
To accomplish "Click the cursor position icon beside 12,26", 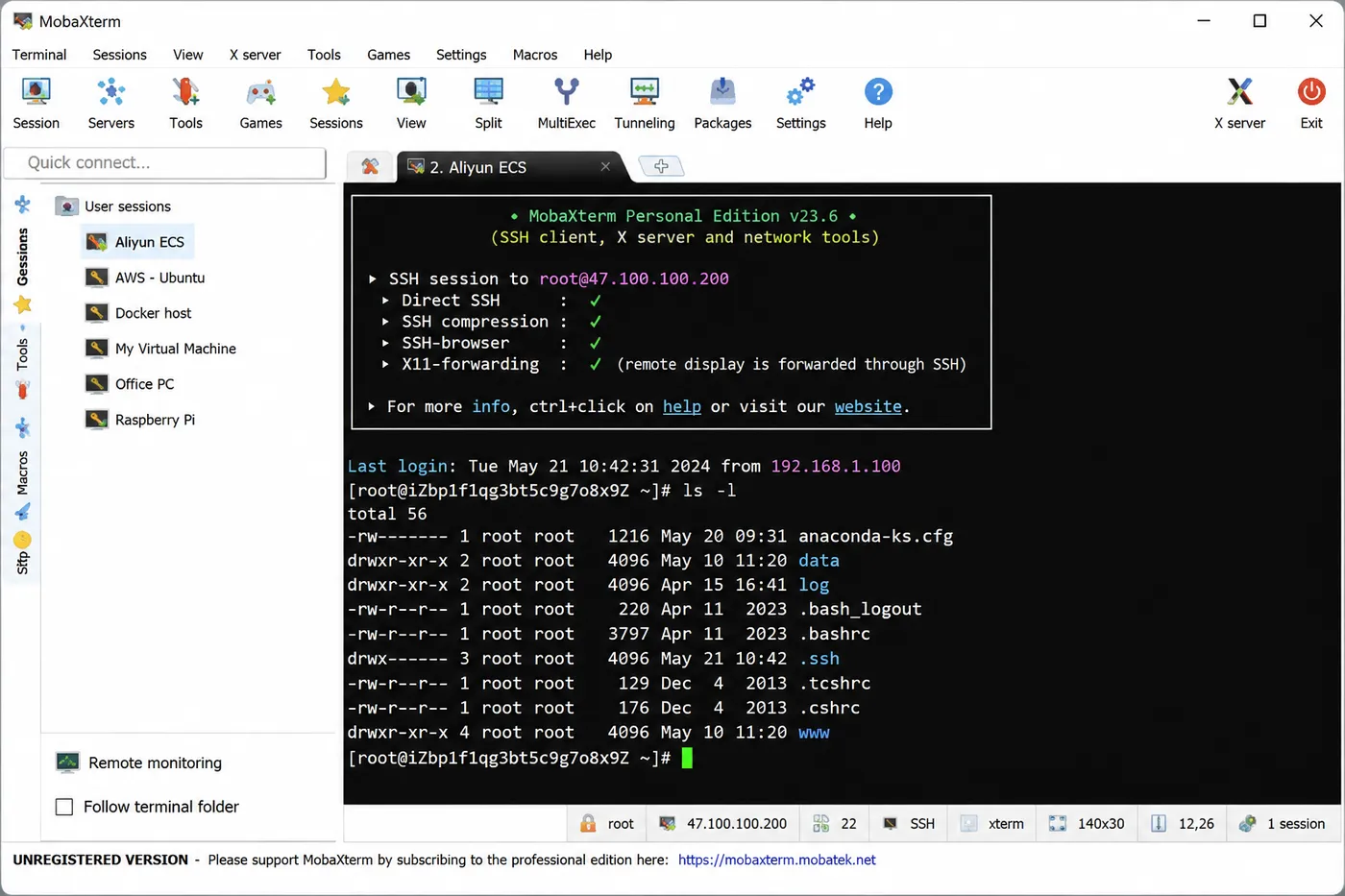I will click(1159, 824).
